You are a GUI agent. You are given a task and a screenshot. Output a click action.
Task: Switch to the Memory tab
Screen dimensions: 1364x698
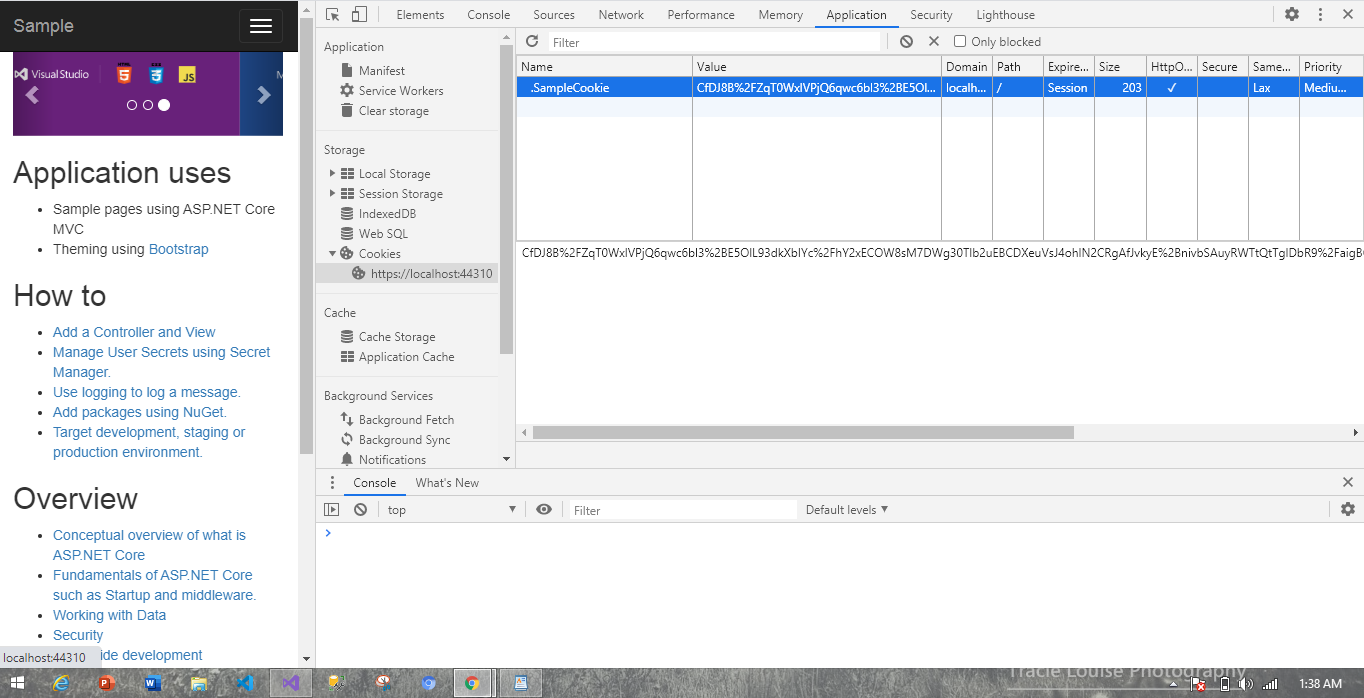(781, 15)
